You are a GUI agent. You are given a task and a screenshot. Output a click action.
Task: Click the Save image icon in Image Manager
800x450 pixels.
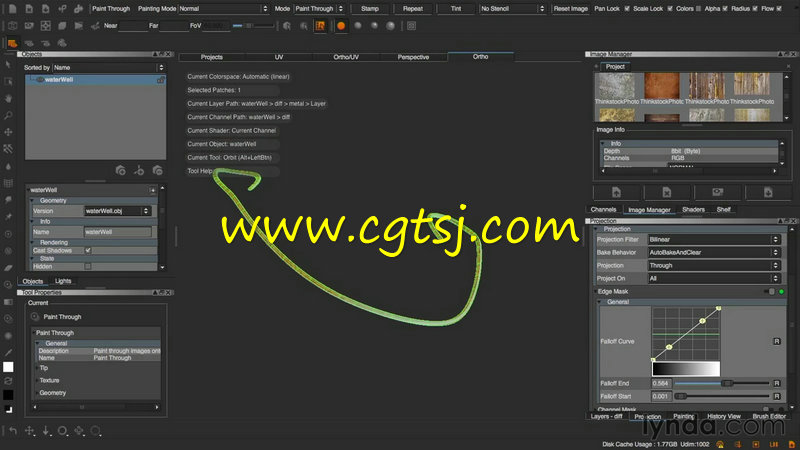768,192
